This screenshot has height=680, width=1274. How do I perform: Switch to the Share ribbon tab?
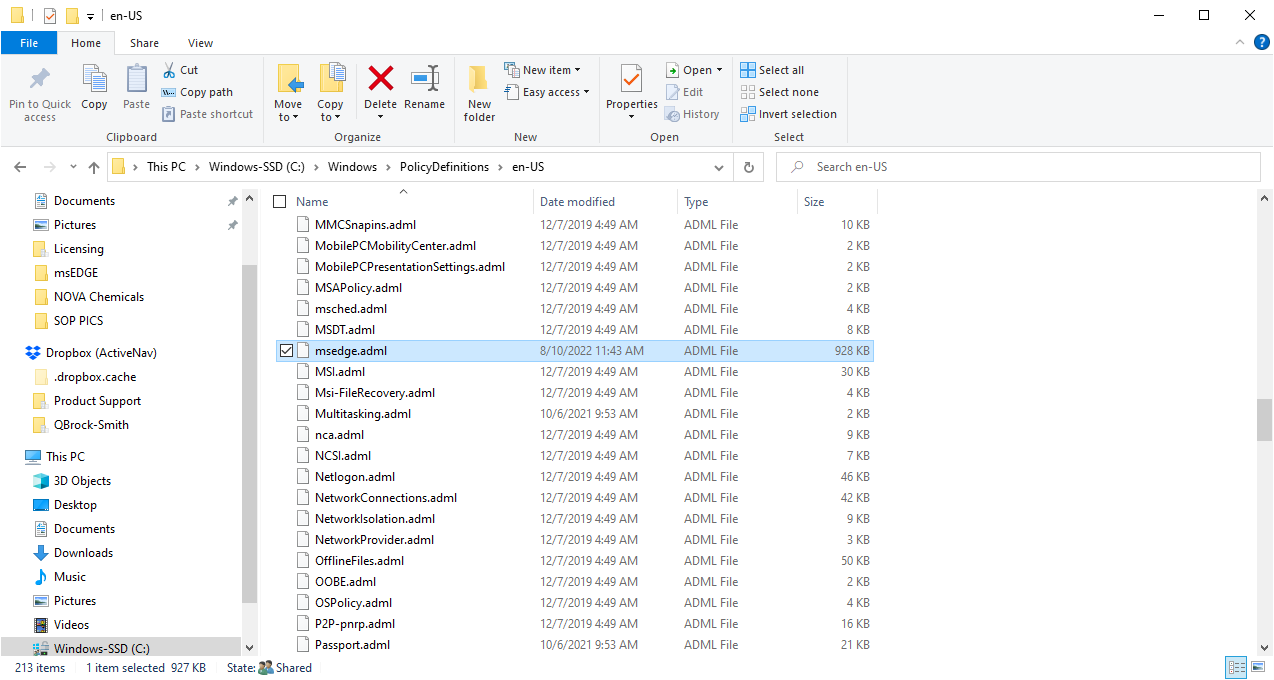[x=144, y=43]
